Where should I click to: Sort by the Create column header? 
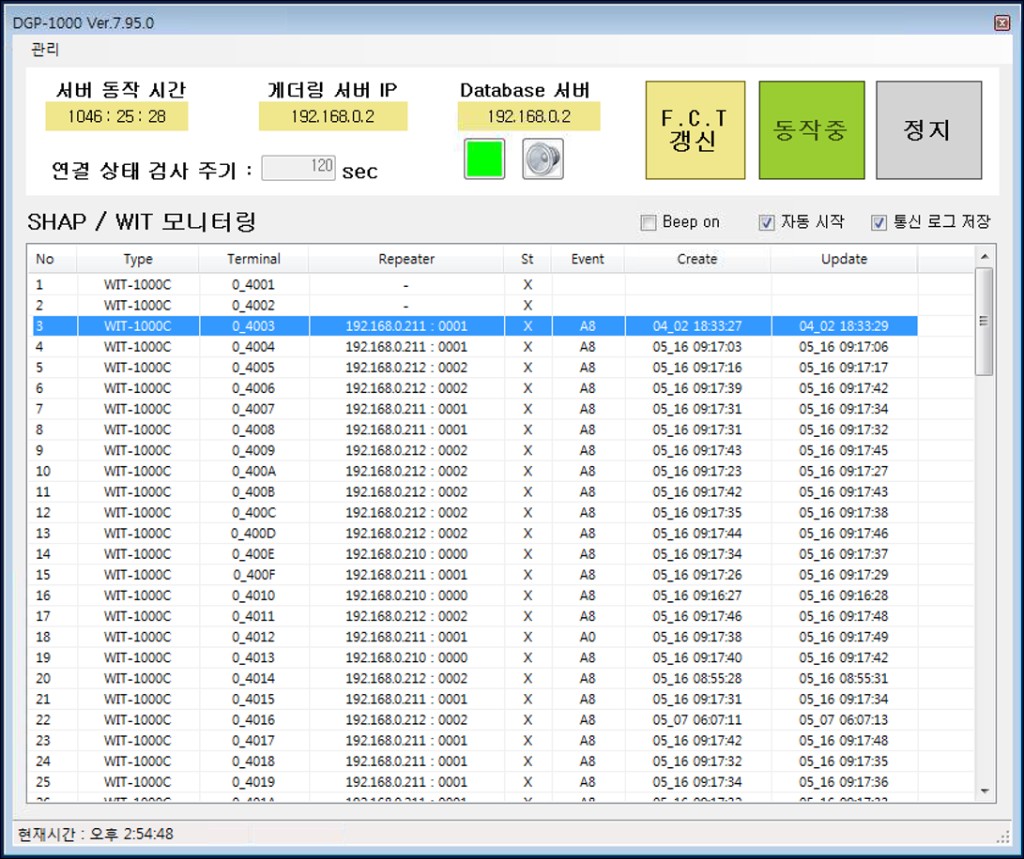tap(697, 259)
